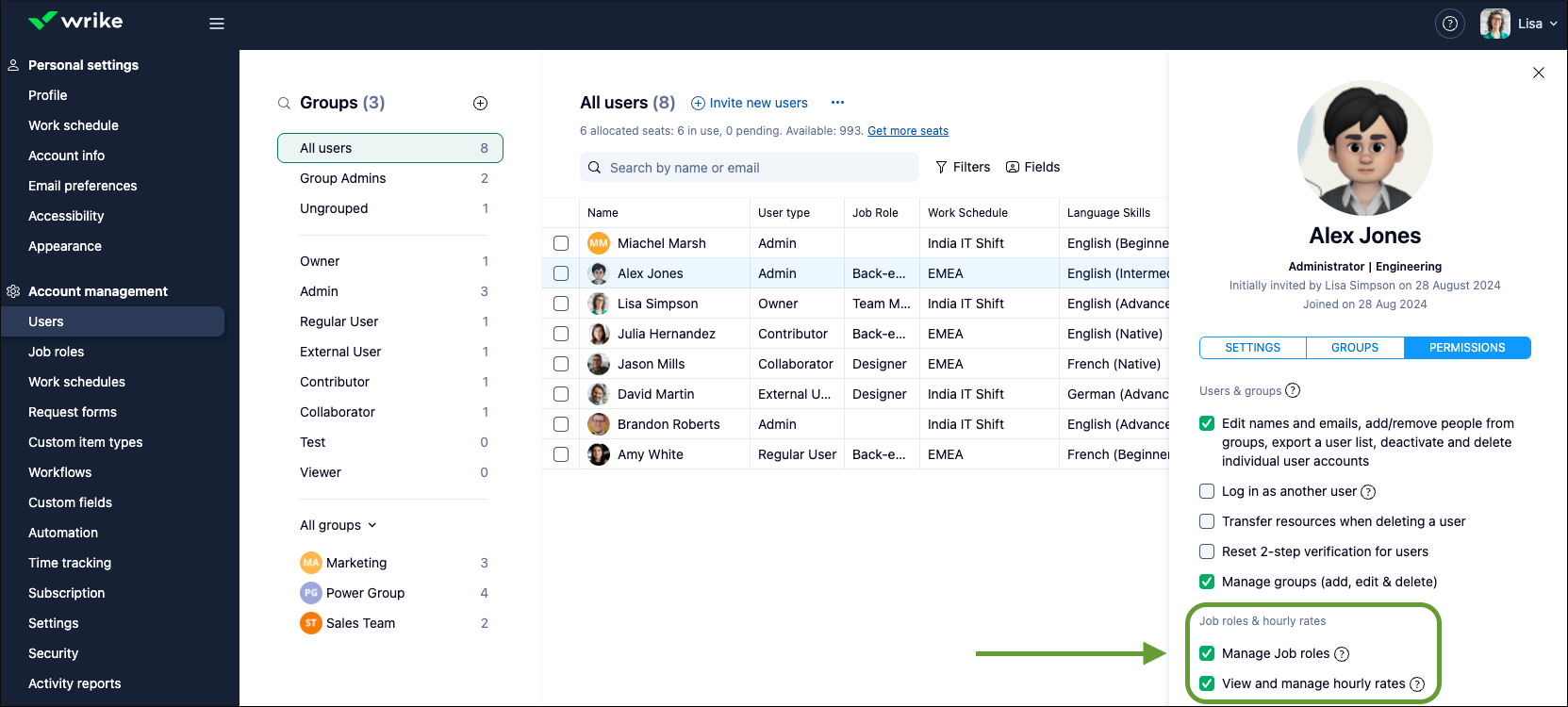Open Activity reports in sidebar
The image size is (1568, 707).
click(74, 683)
